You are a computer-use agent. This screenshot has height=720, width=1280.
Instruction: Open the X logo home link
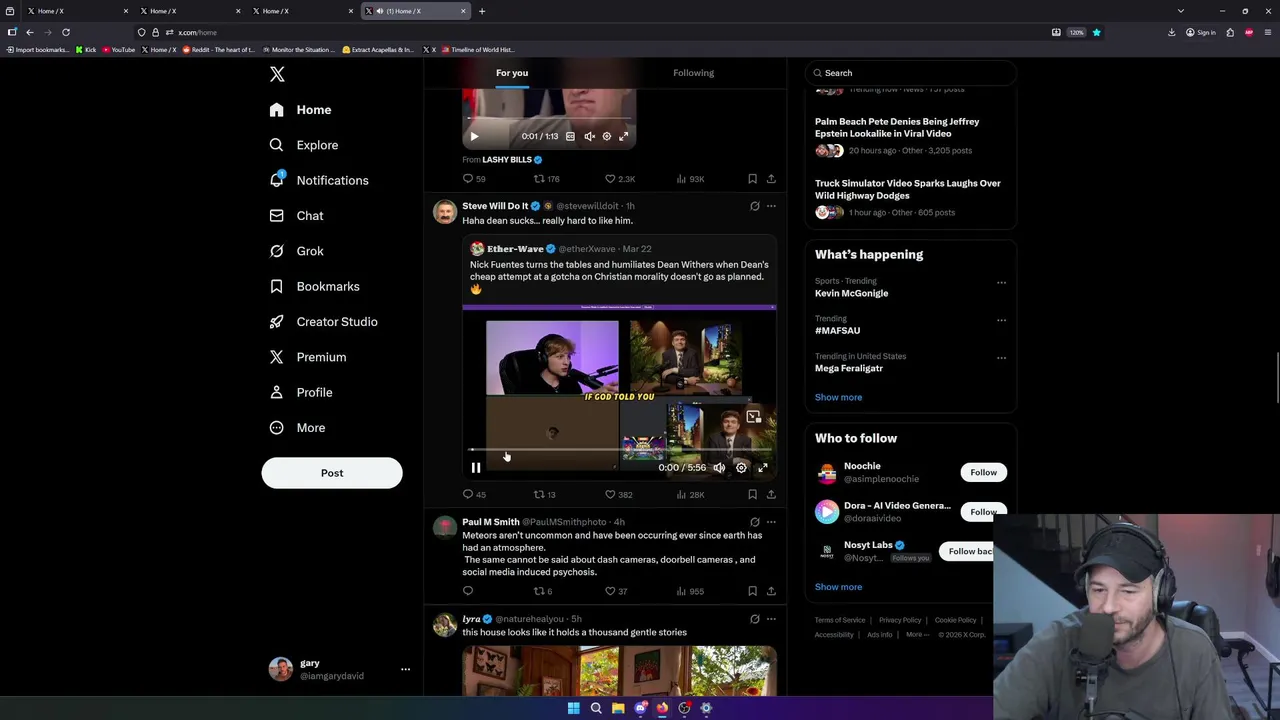pos(277,74)
